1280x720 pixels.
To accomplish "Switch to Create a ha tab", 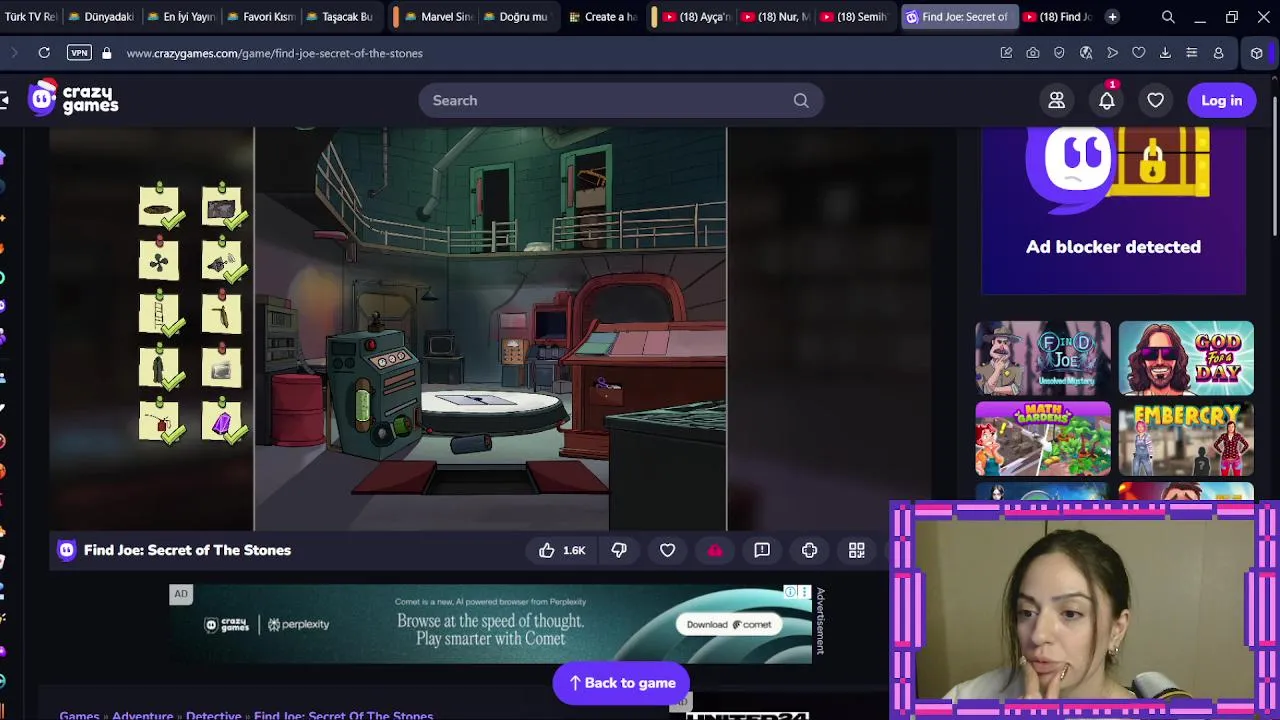I will pos(603,17).
